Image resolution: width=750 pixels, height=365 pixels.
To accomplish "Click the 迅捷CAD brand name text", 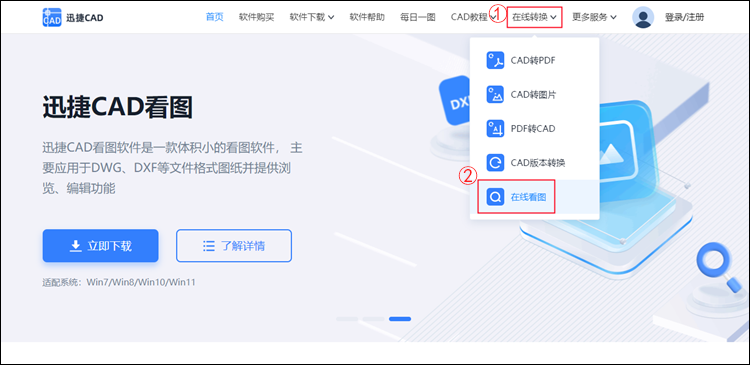I will click(85, 18).
